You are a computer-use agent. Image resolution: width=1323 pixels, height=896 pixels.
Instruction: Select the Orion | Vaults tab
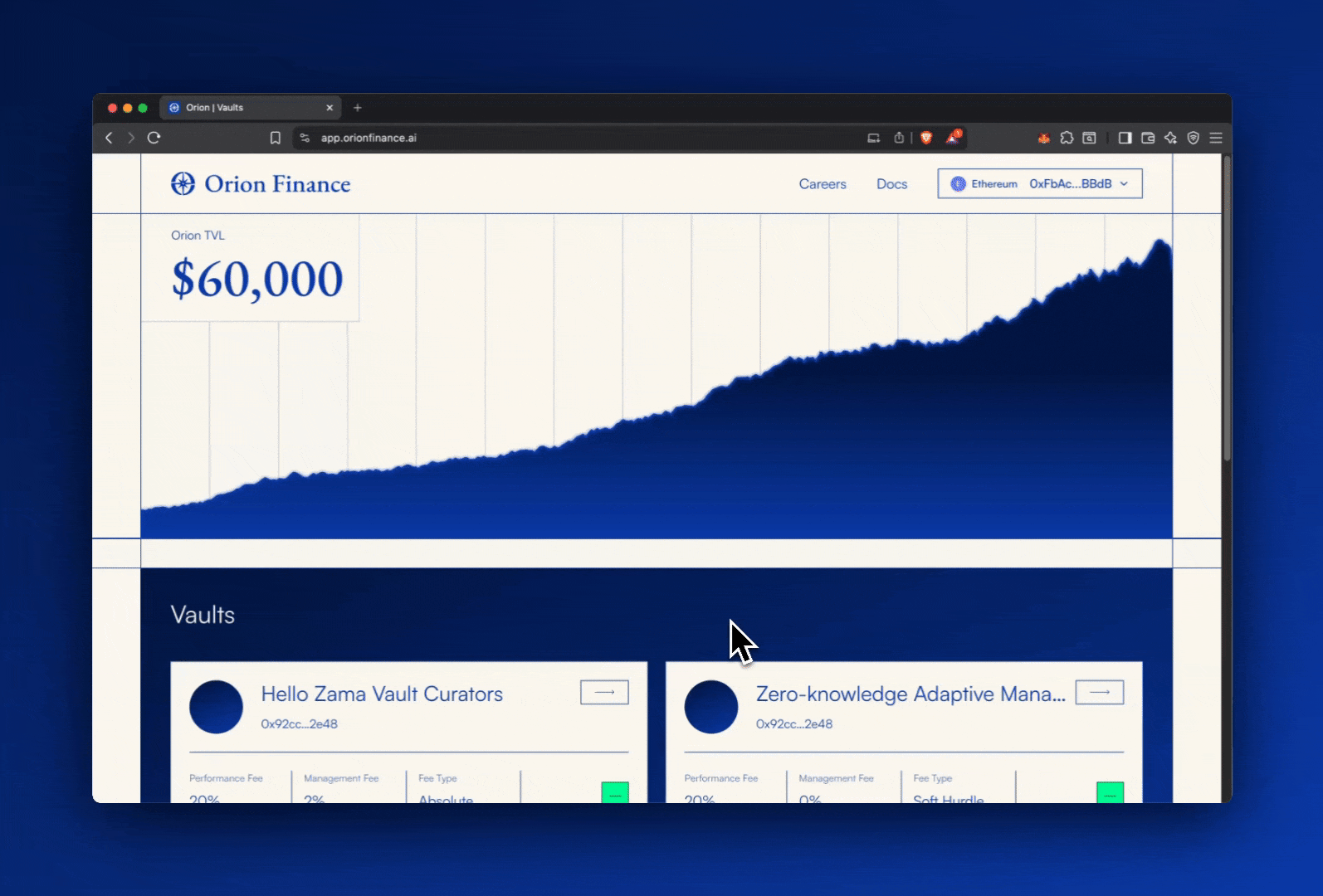click(x=241, y=108)
